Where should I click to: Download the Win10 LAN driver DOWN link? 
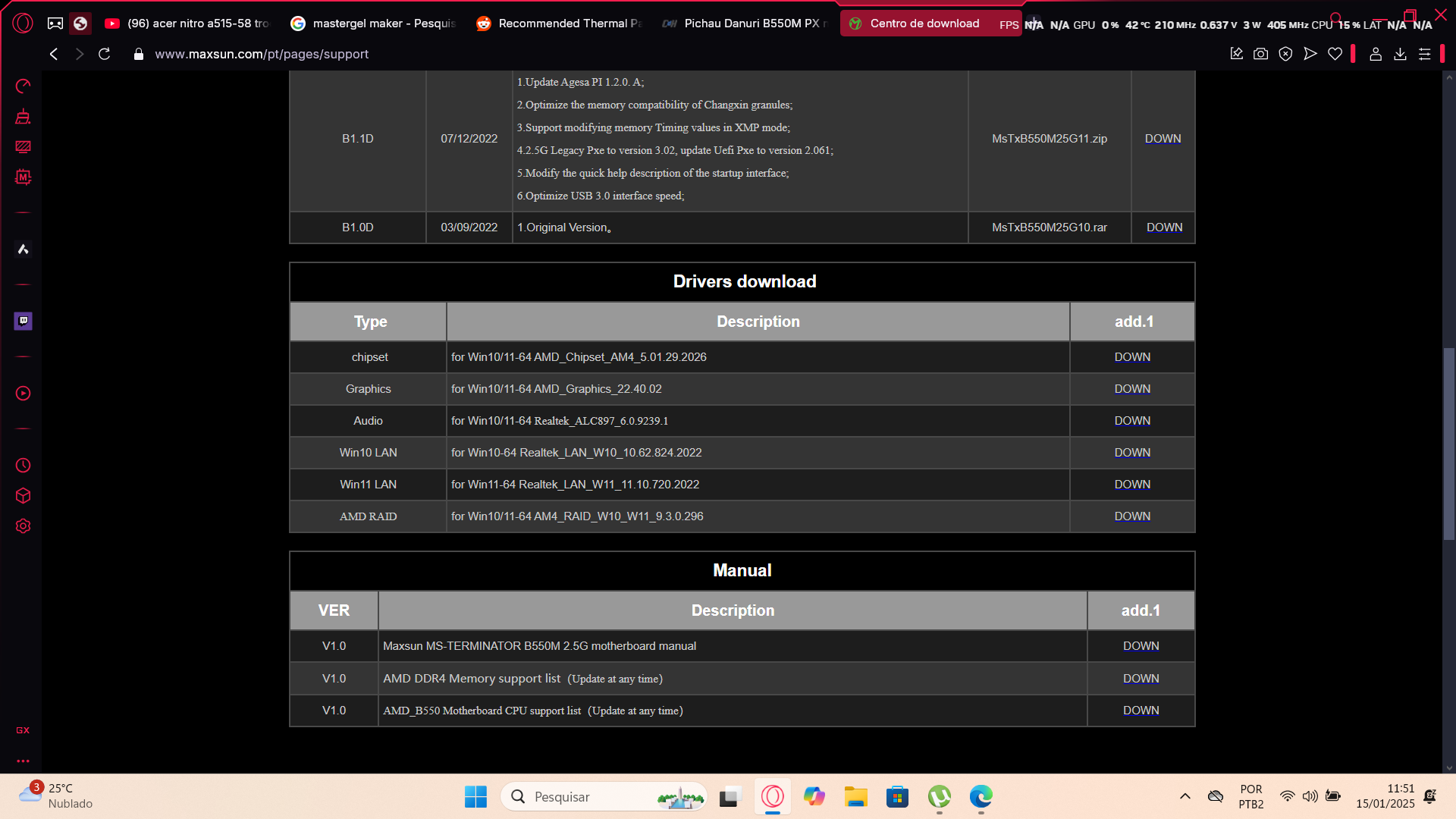pos(1132,453)
